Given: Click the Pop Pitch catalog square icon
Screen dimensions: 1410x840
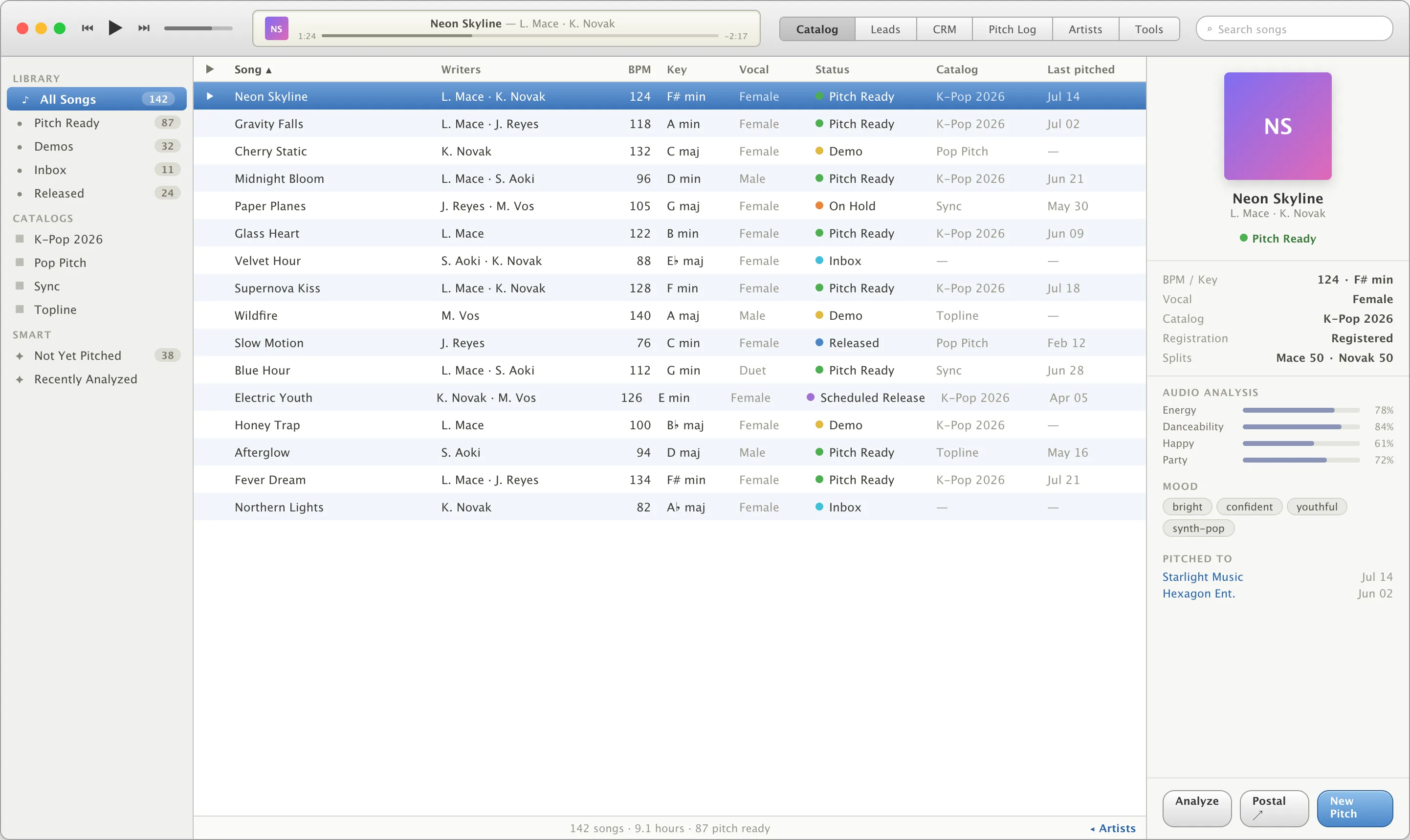Looking at the screenshot, I should (20, 262).
